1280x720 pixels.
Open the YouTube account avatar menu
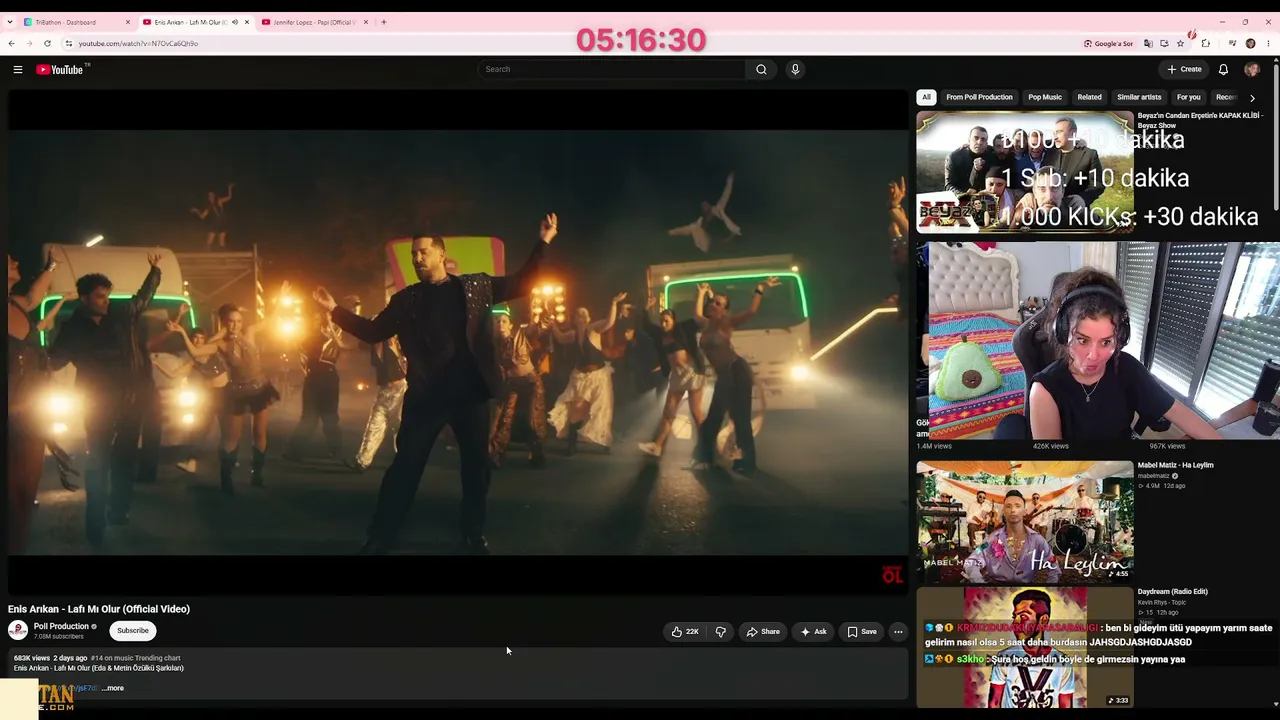click(x=1251, y=69)
